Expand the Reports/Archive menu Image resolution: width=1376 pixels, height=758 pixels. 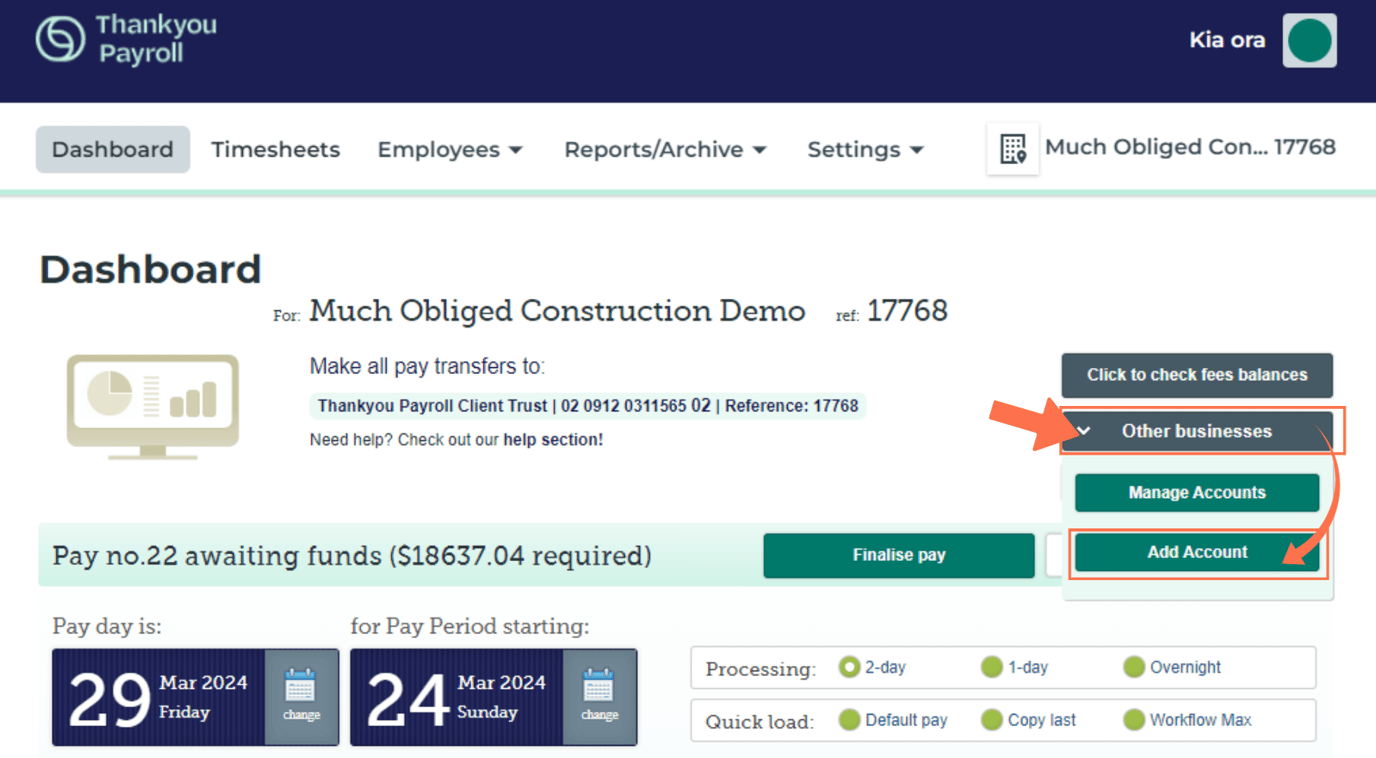point(664,149)
